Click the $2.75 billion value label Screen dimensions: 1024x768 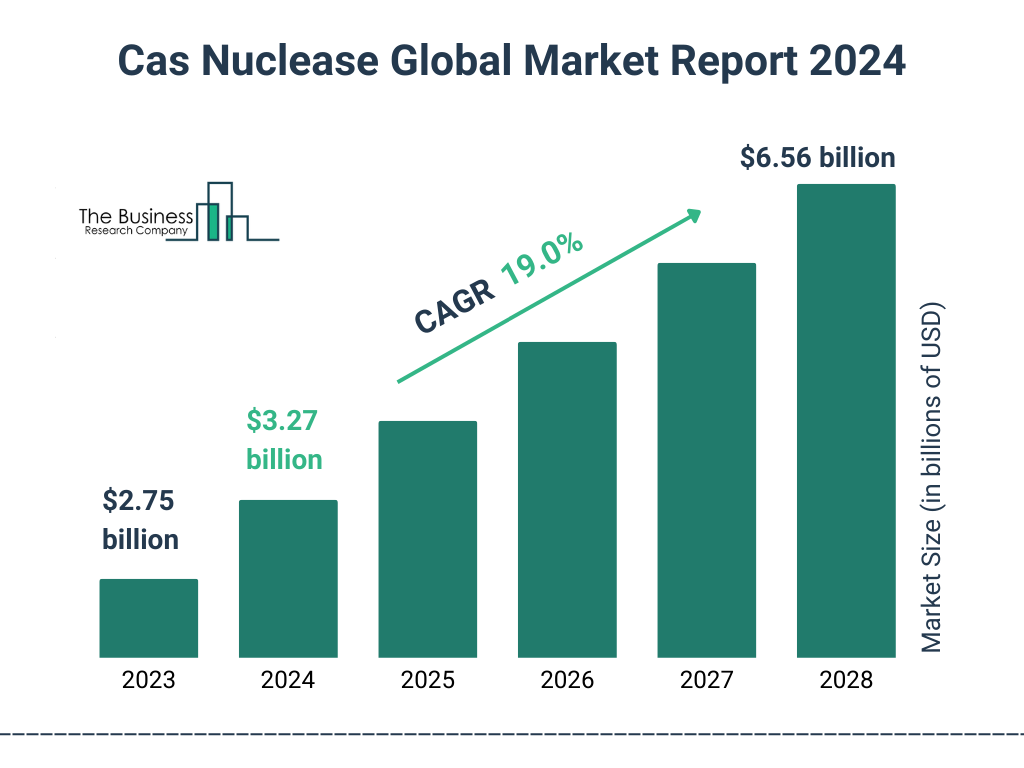click(140, 520)
